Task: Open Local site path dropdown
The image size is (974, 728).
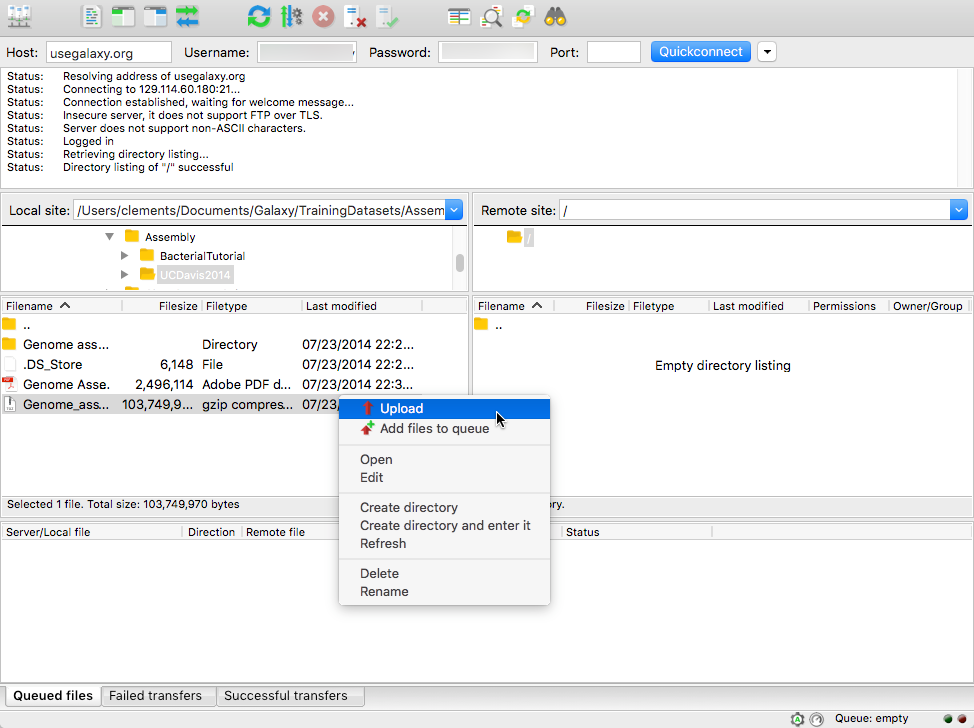Action: pos(454,210)
